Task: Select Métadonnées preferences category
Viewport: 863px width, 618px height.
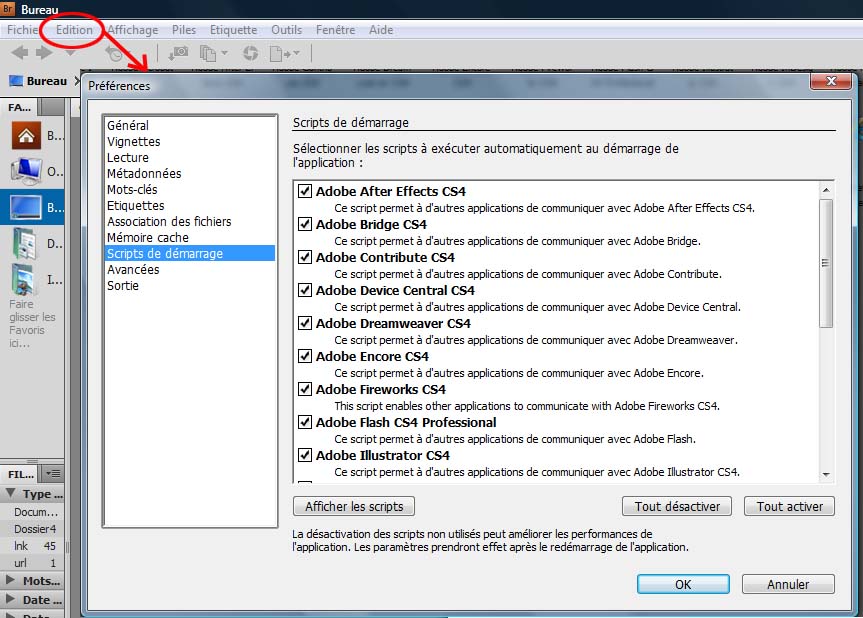Action: (x=144, y=173)
